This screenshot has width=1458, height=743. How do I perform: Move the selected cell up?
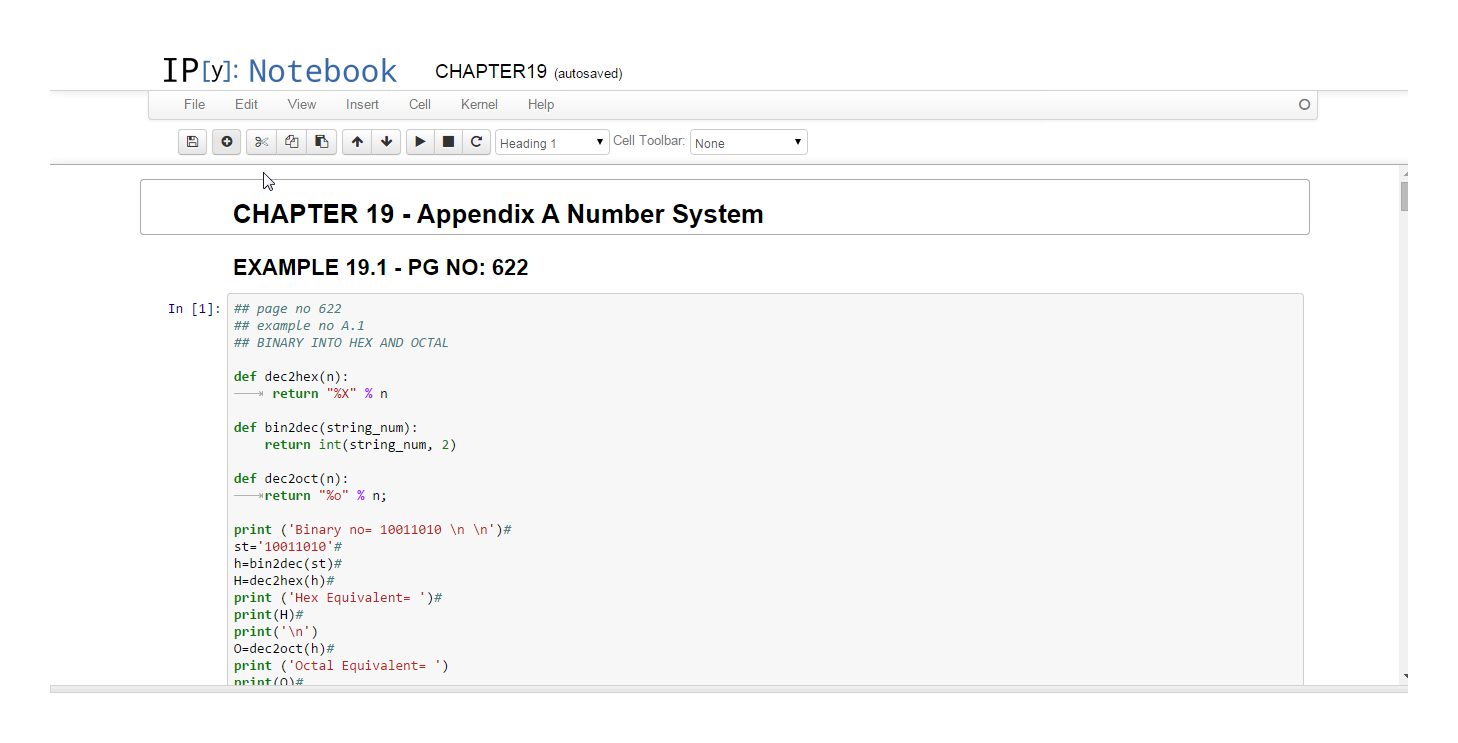point(357,142)
